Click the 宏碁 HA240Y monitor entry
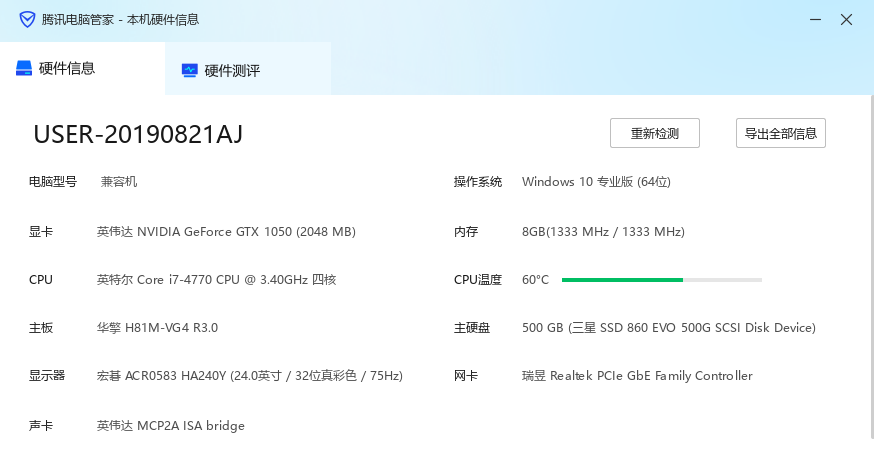874x474 pixels. pyautogui.click(x=249, y=376)
